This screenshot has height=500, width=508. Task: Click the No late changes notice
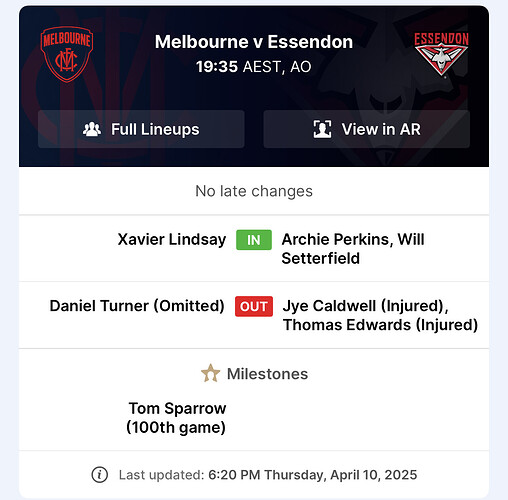[254, 191]
